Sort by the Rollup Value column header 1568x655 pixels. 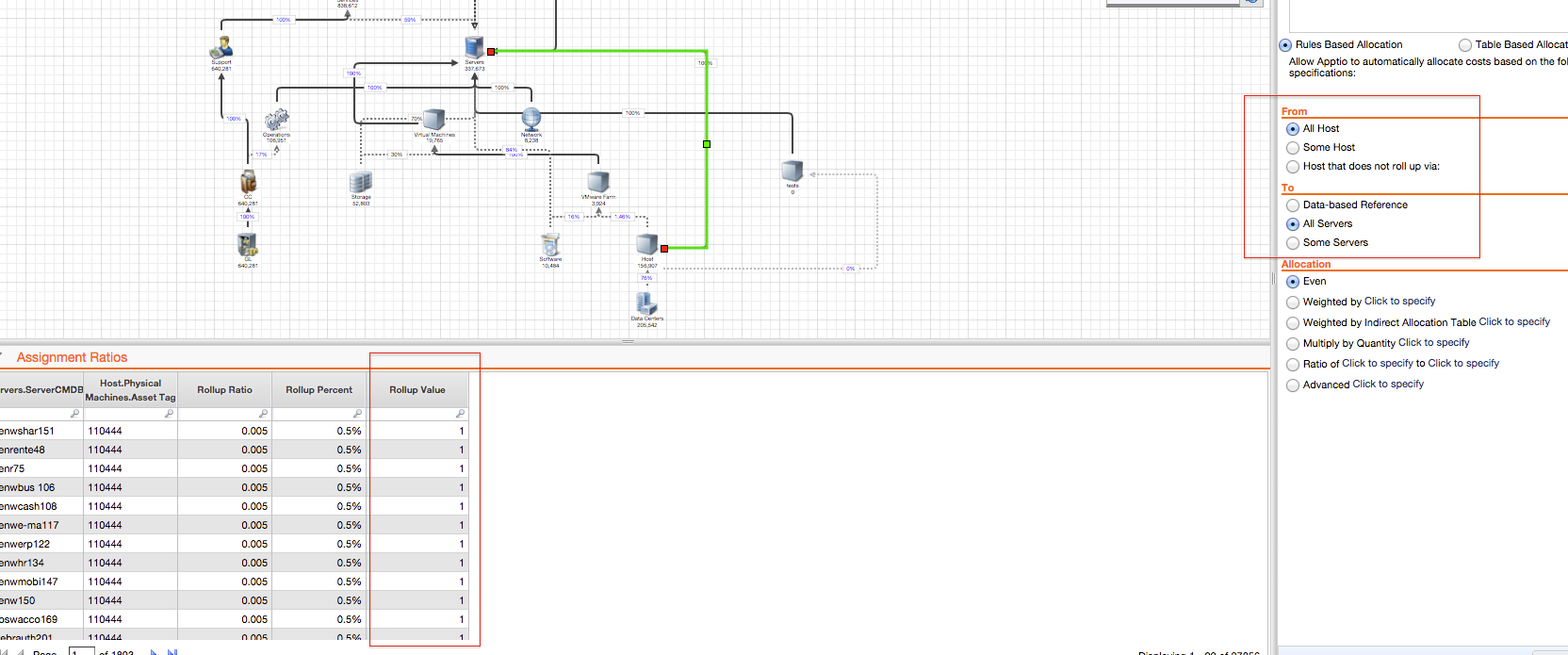click(417, 390)
